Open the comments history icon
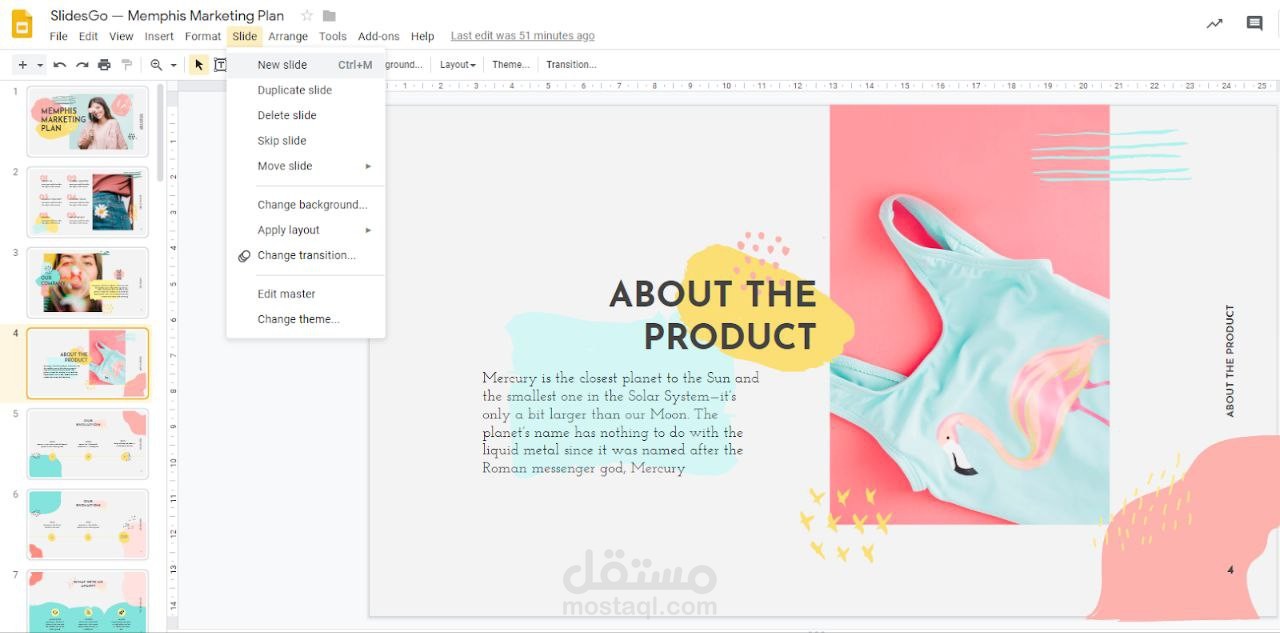This screenshot has width=1280, height=633. coord(1254,24)
